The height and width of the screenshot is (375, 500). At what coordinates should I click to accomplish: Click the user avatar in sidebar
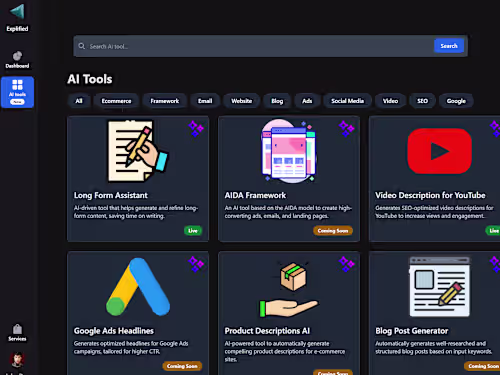point(17,360)
